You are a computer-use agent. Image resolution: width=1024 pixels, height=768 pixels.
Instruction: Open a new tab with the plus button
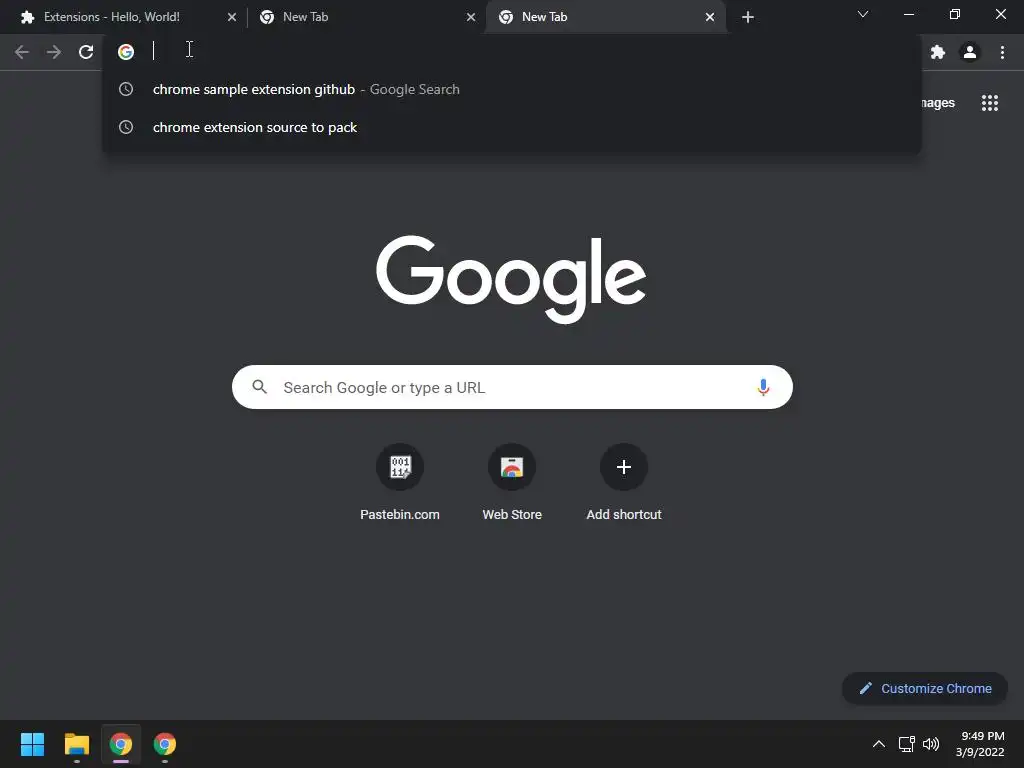pos(748,17)
